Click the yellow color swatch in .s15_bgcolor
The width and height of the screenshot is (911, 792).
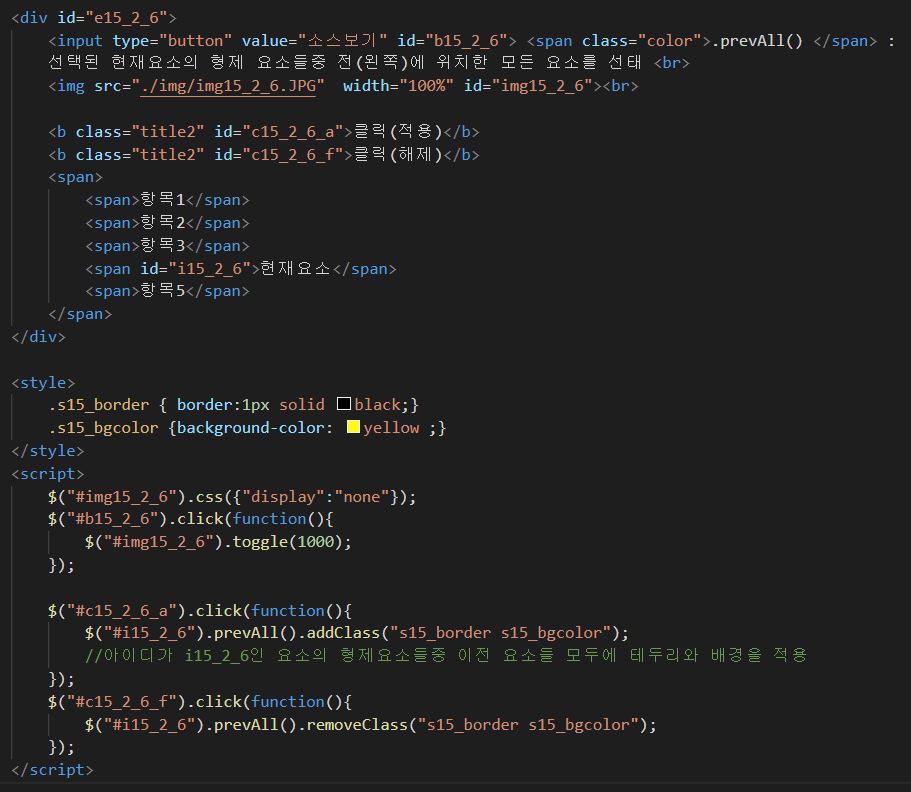point(353,427)
